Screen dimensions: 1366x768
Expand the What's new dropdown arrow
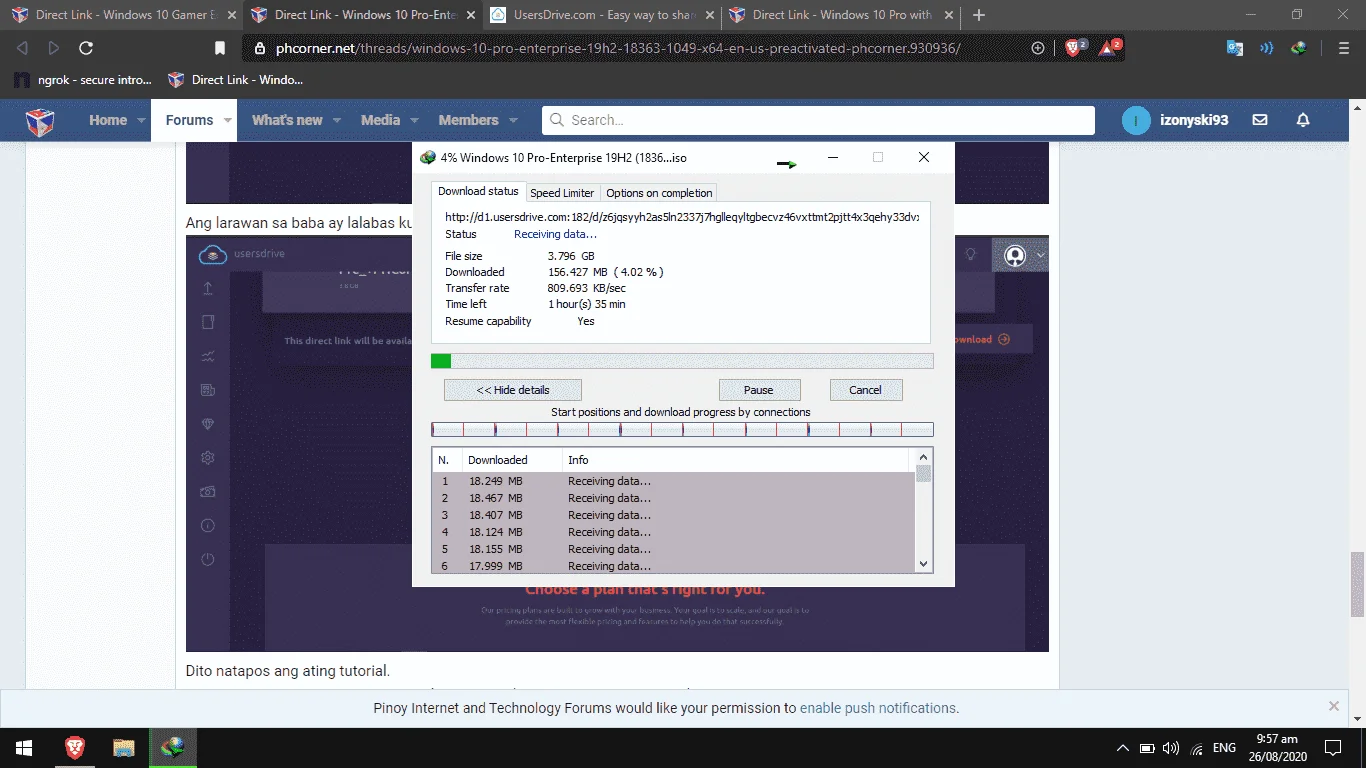click(337, 120)
